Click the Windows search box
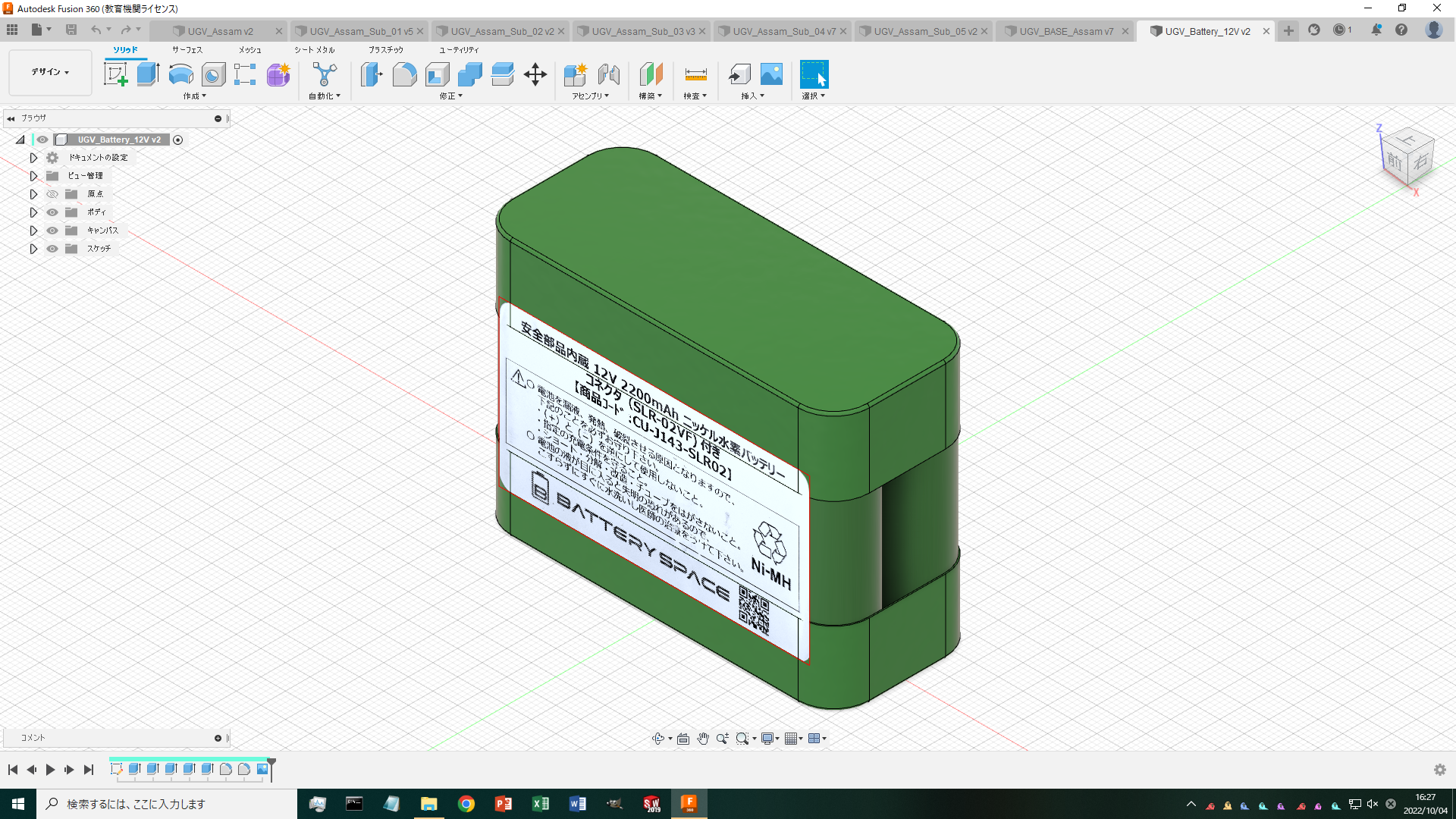 (167, 804)
